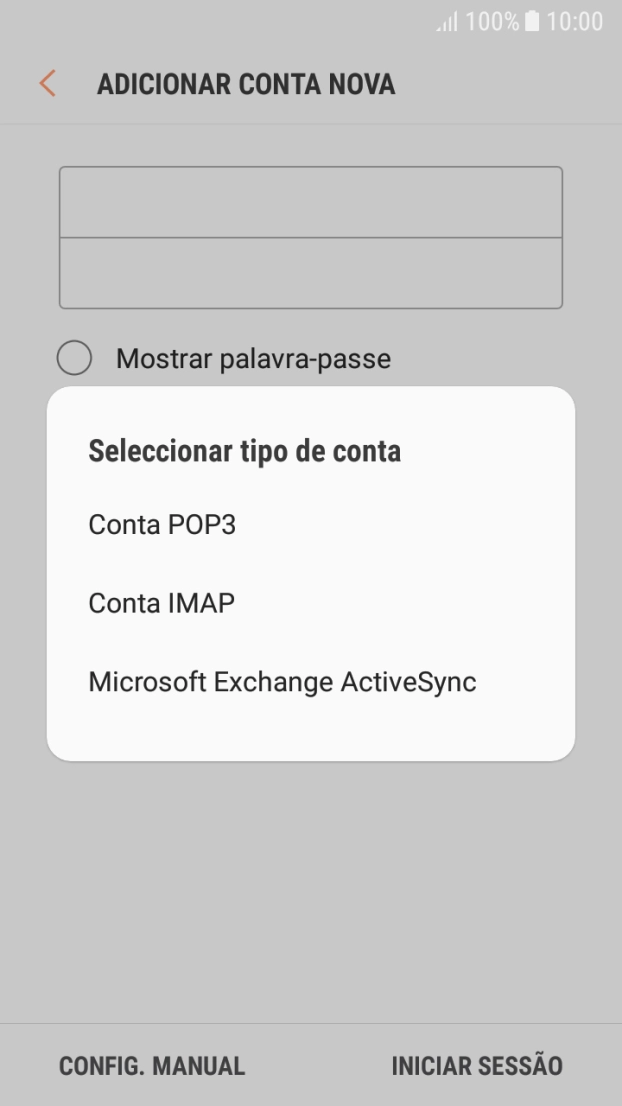
Task: Click the email address input field
Action: (311, 203)
